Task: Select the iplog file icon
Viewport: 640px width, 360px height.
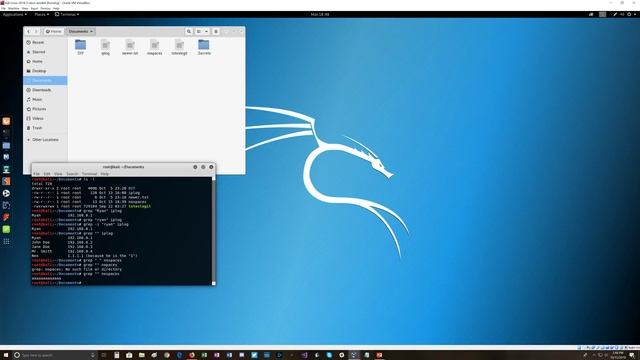Action: click(105, 44)
